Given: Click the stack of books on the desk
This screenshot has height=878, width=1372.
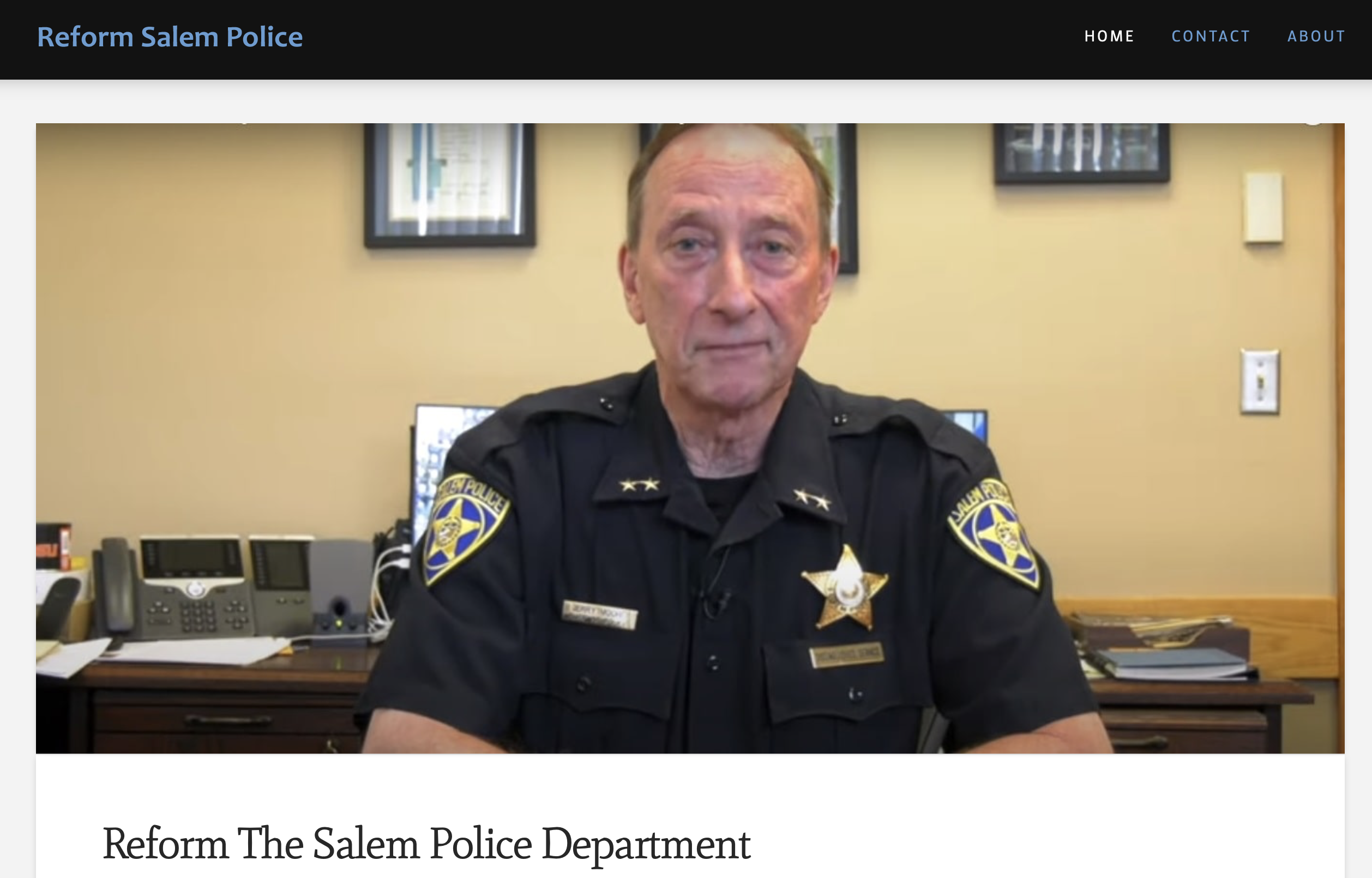Looking at the screenshot, I should point(1174,664).
